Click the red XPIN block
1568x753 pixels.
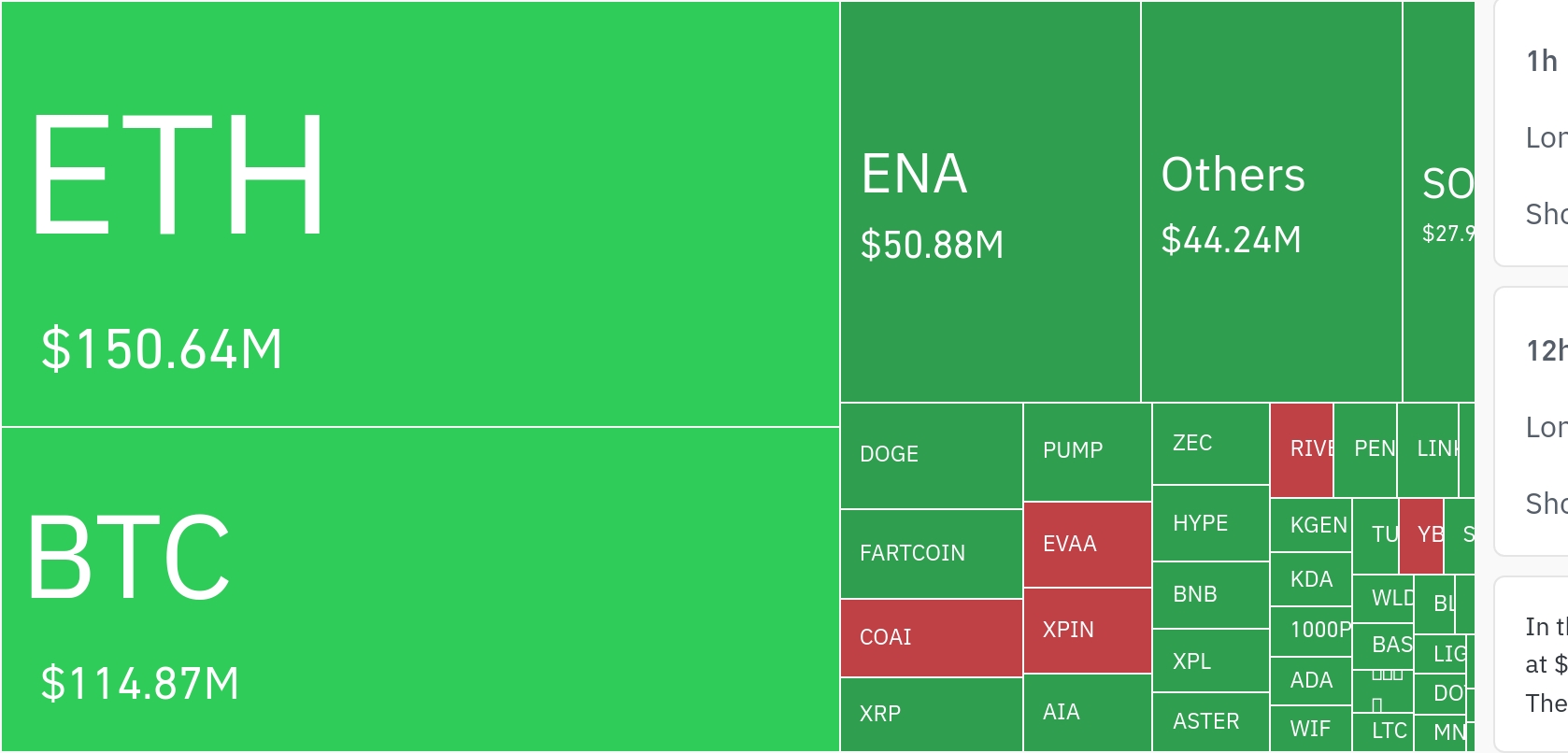pos(1087,631)
